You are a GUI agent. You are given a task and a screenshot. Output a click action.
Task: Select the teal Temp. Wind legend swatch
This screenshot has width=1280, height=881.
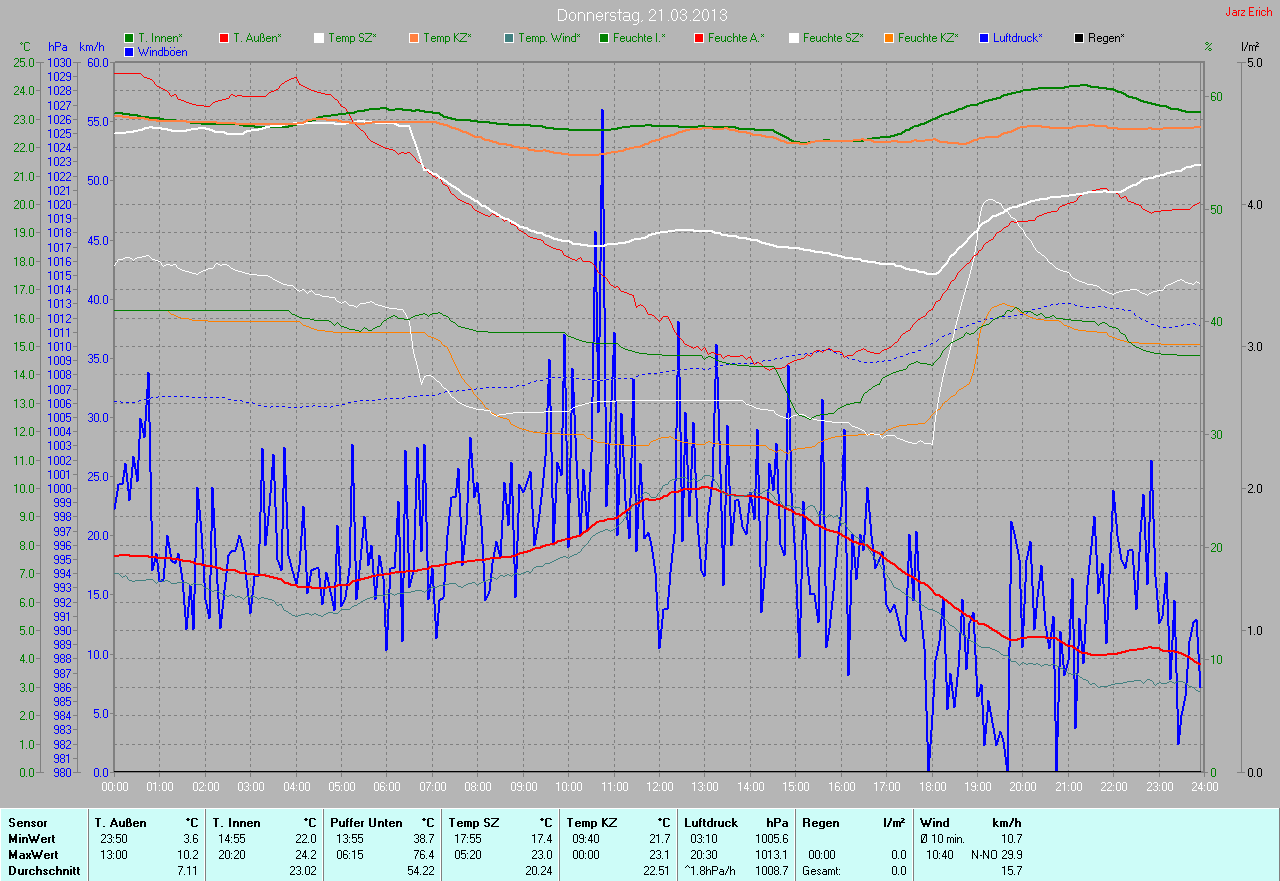click(x=509, y=38)
